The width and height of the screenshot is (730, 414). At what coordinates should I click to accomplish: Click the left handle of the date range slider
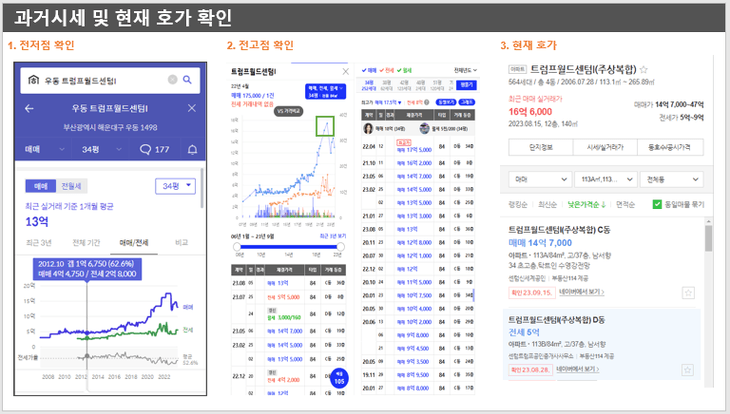237,246
